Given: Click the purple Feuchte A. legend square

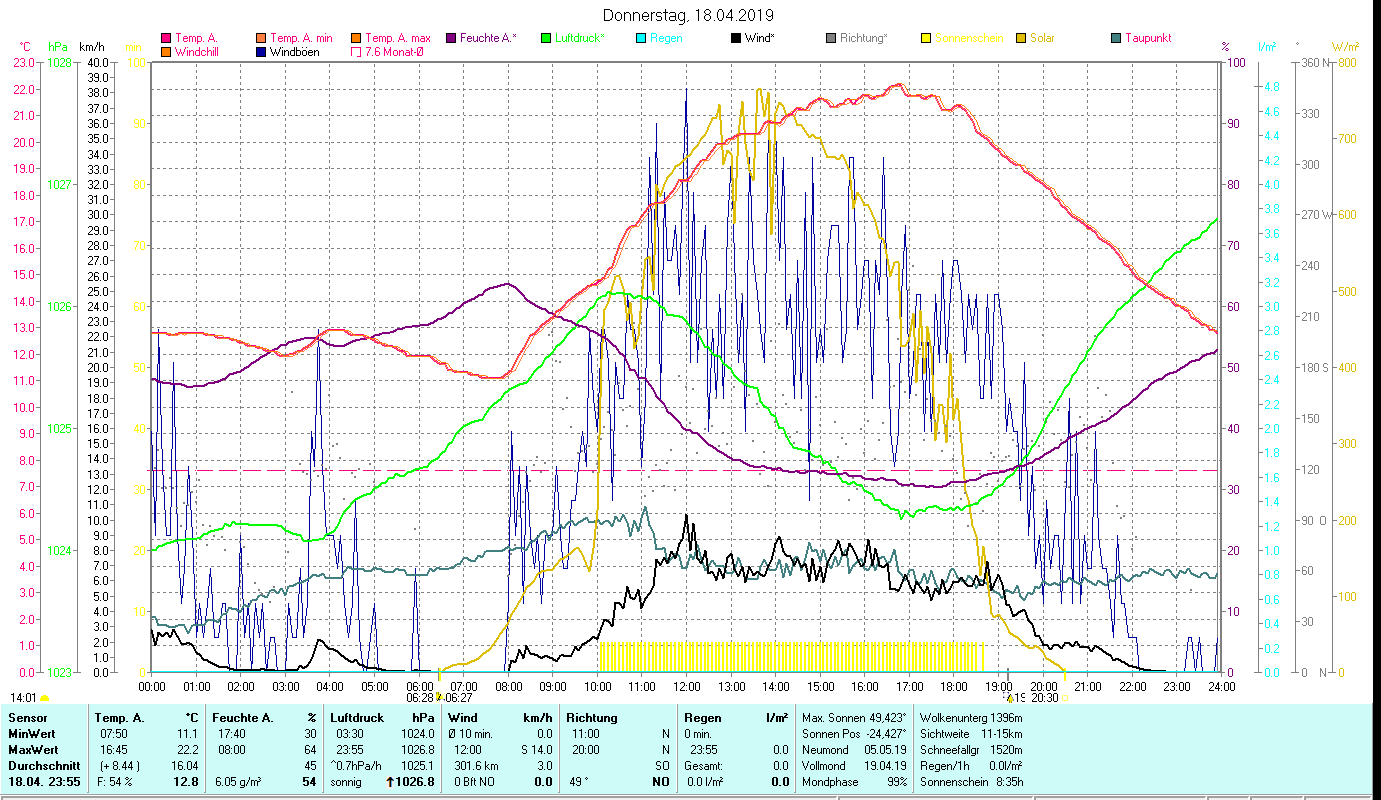Looking at the screenshot, I should [451, 39].
